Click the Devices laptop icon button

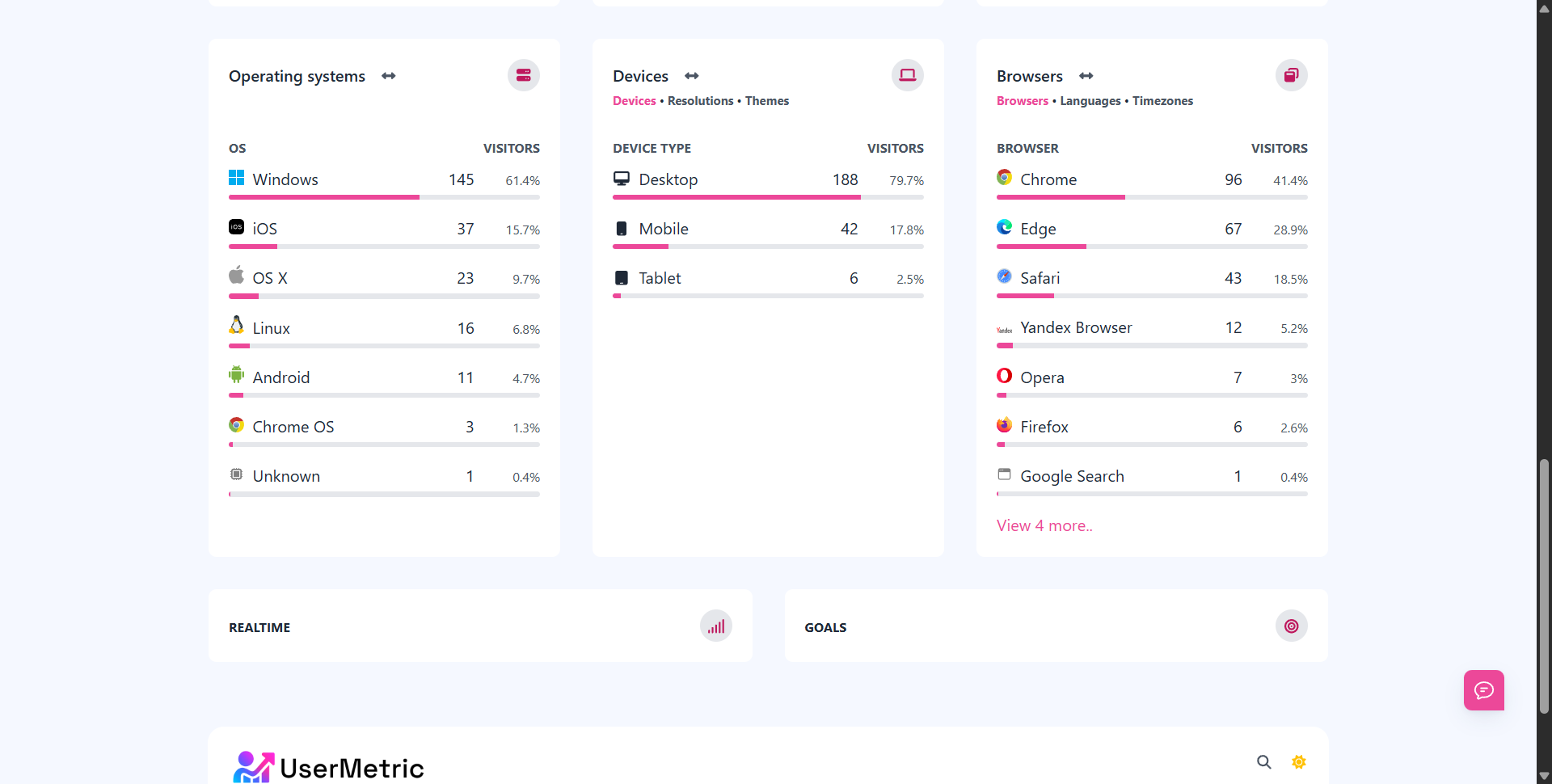(908, 75)
